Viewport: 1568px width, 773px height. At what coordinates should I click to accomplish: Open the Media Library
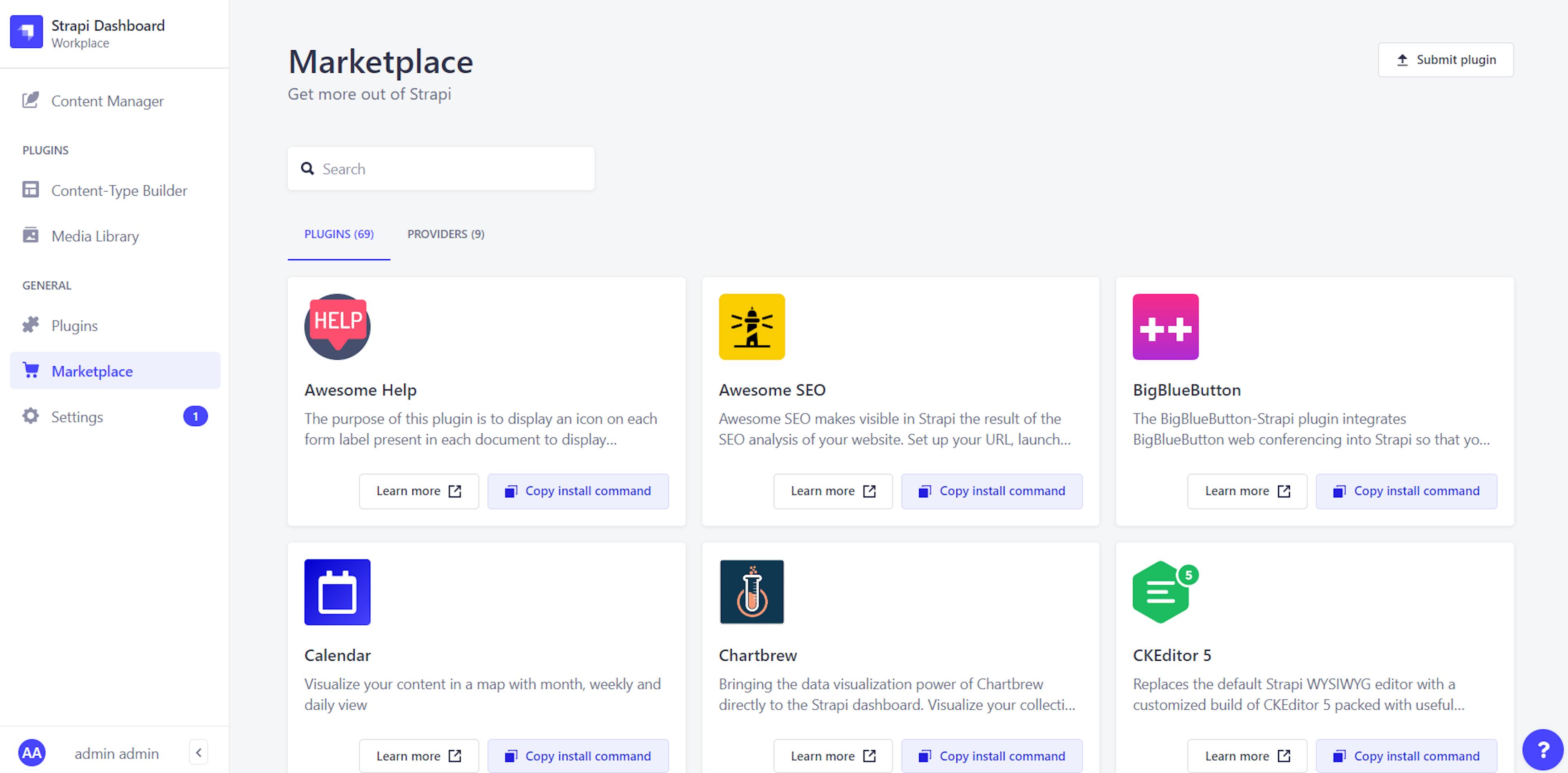click(114, 236)
